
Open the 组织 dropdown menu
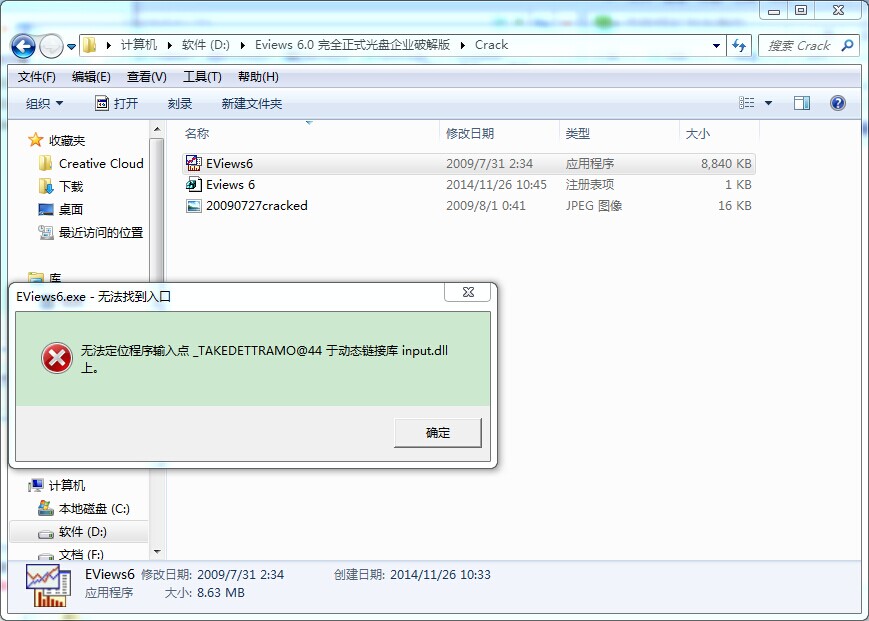pyautogui.click(x=44, y=103)
